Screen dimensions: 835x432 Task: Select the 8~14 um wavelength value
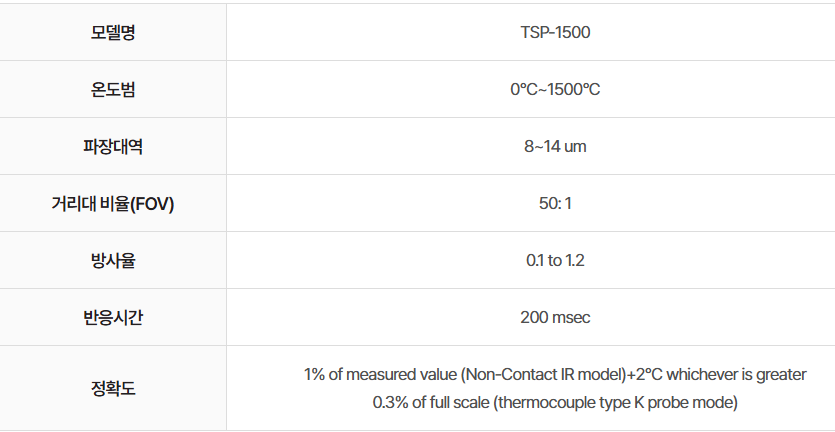(555, 146)
